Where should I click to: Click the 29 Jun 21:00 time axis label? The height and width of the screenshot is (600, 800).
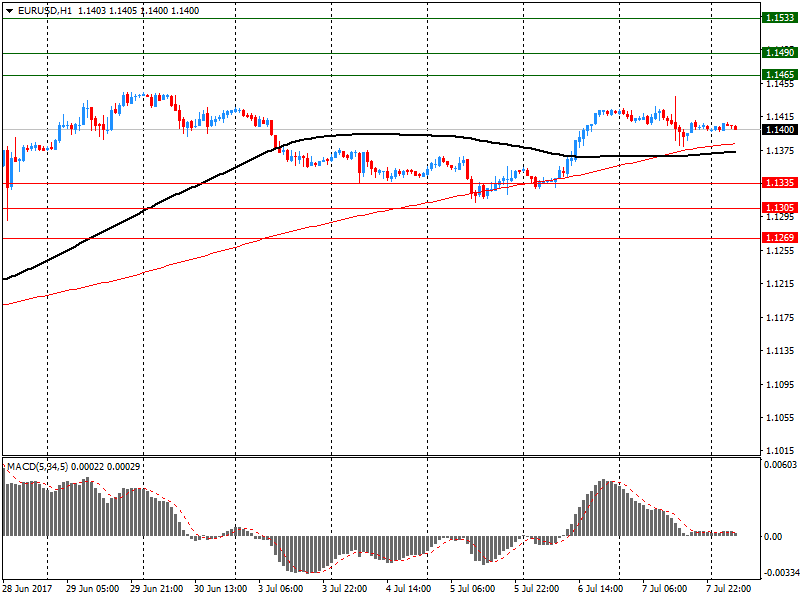click(x=157, y=589)
